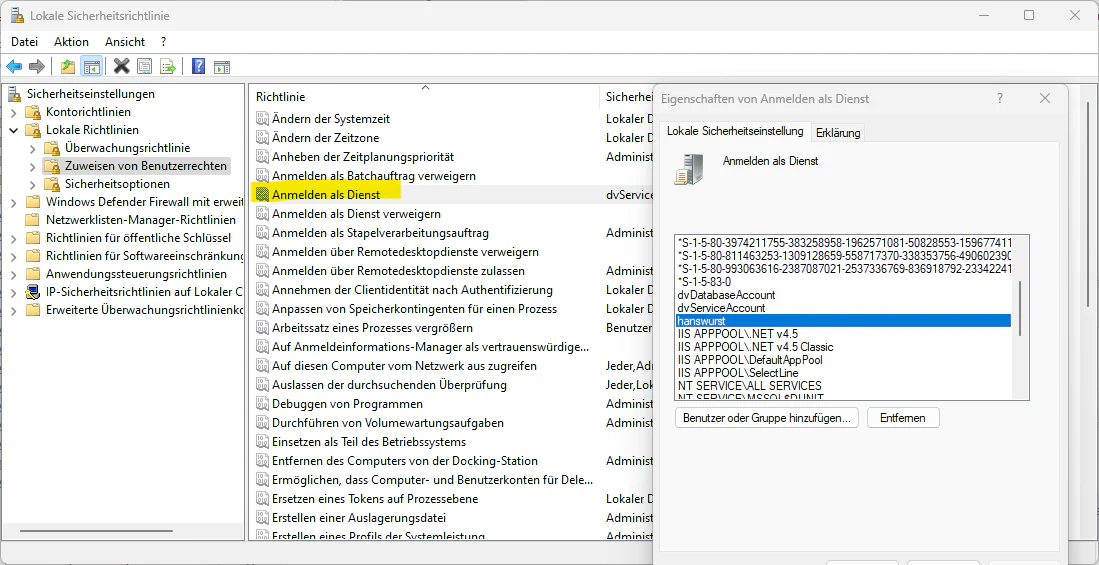The width and height of the screenshot is (1099, 565).
Task: Select dvDatabaseAccount in the account list
Action: pos(726,295)
